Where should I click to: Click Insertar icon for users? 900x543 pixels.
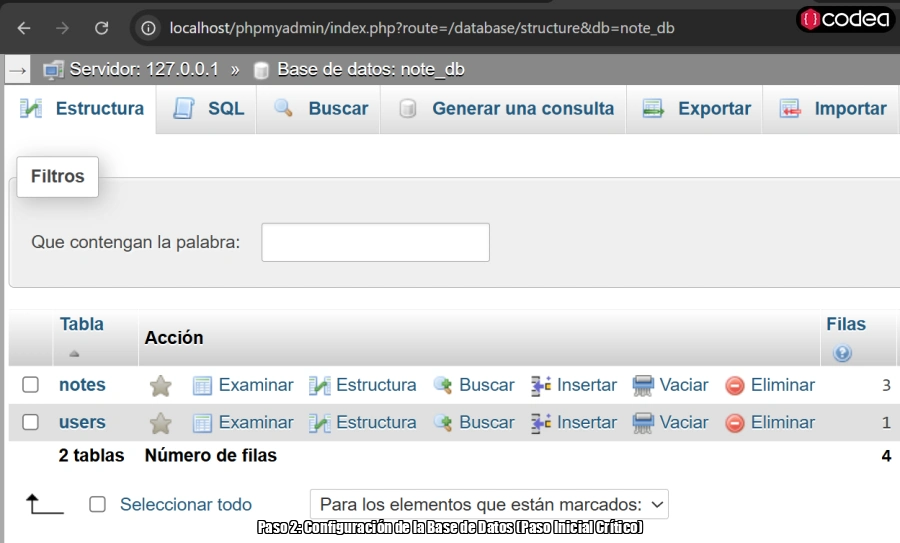coord(541,424)
